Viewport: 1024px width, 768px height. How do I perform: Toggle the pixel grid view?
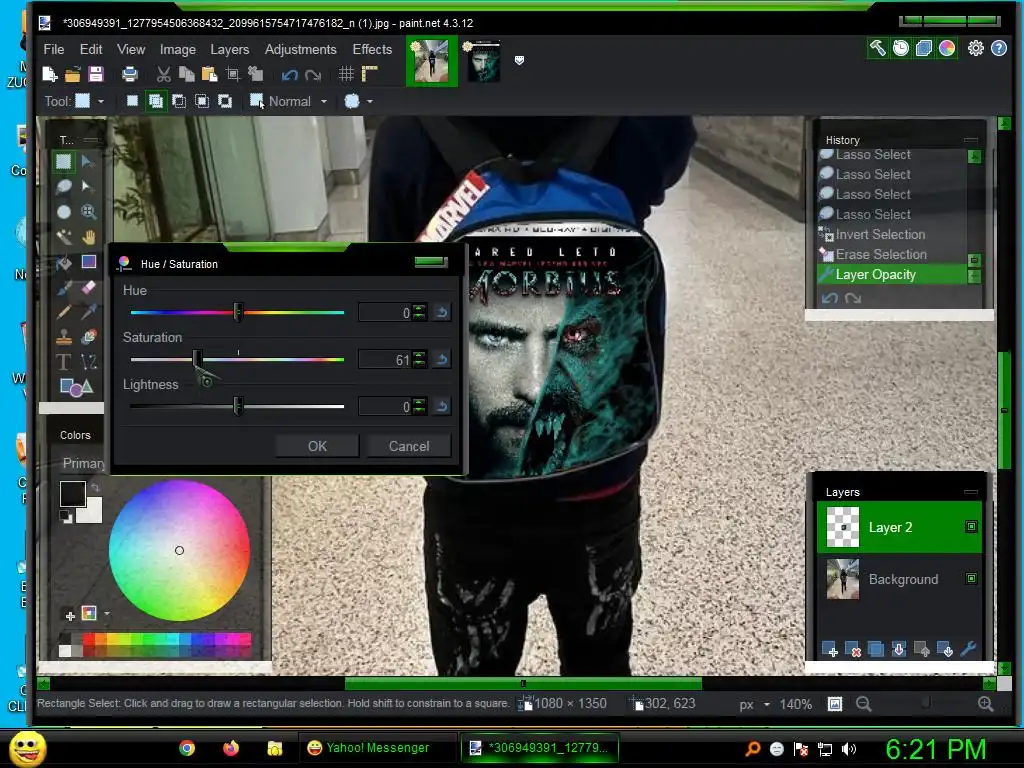pyautogui.click(x=346, y=74)
